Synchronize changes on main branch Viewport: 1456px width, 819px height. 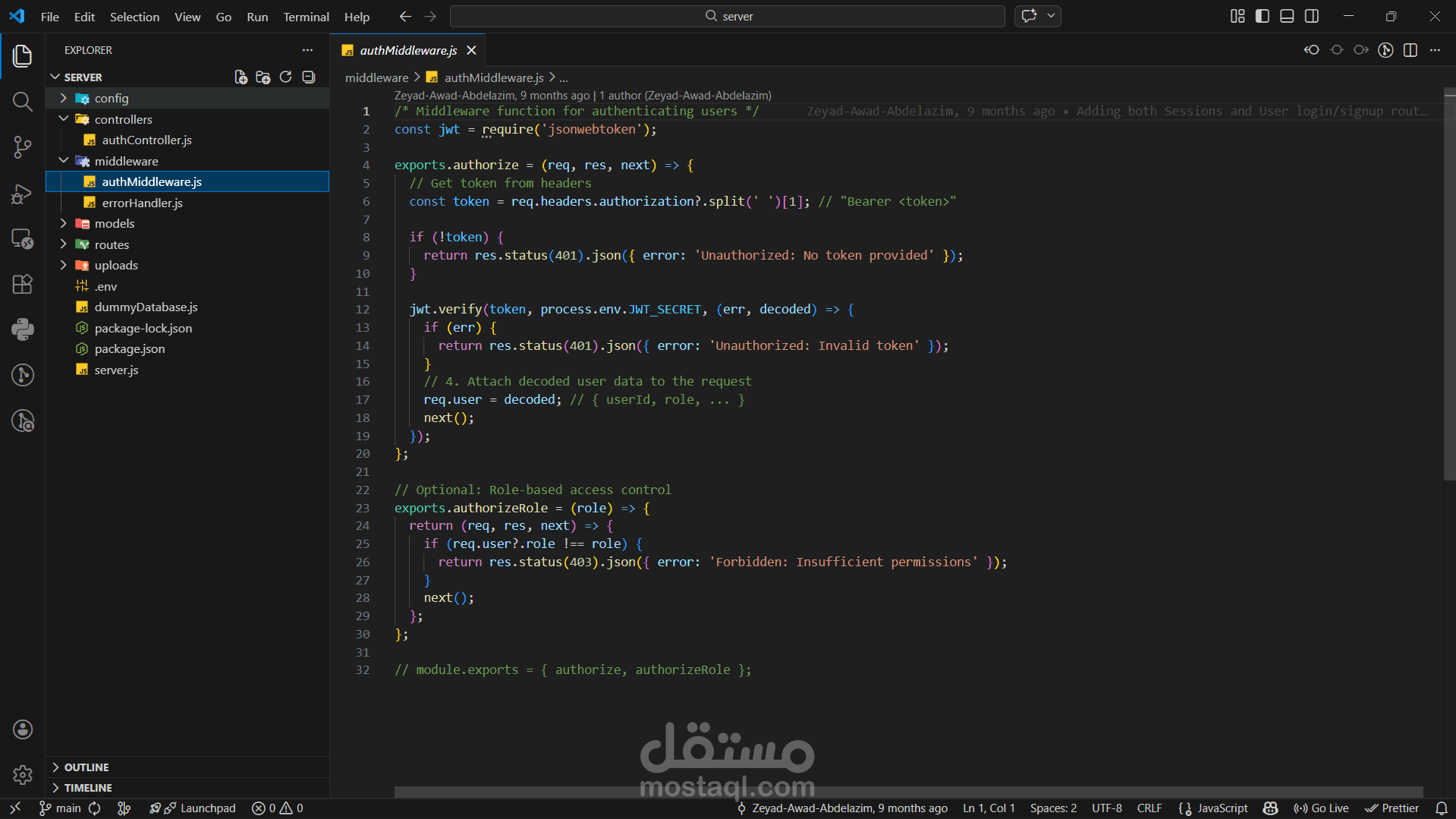[95, 808]
